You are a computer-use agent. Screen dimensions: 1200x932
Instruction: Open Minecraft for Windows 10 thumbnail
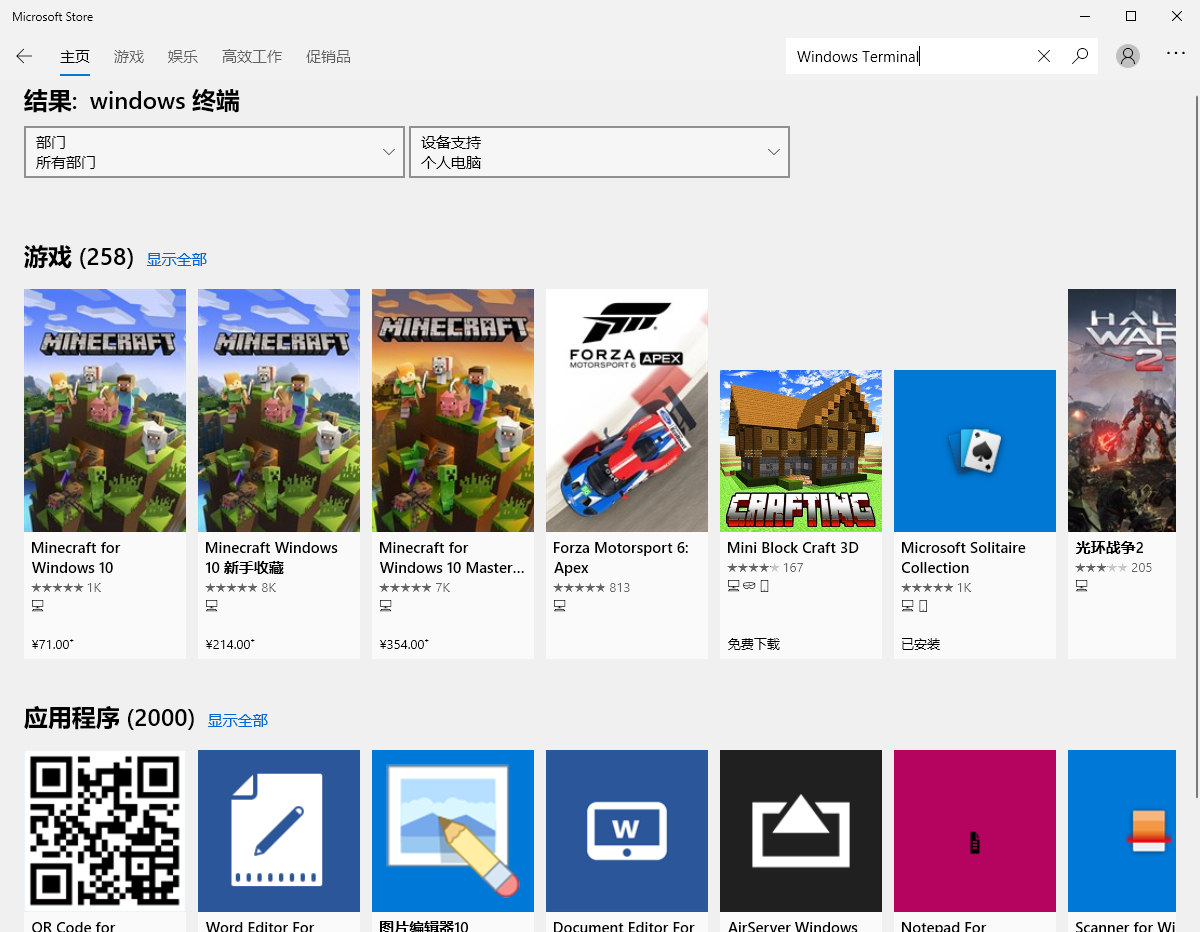(x=105, y=410)
